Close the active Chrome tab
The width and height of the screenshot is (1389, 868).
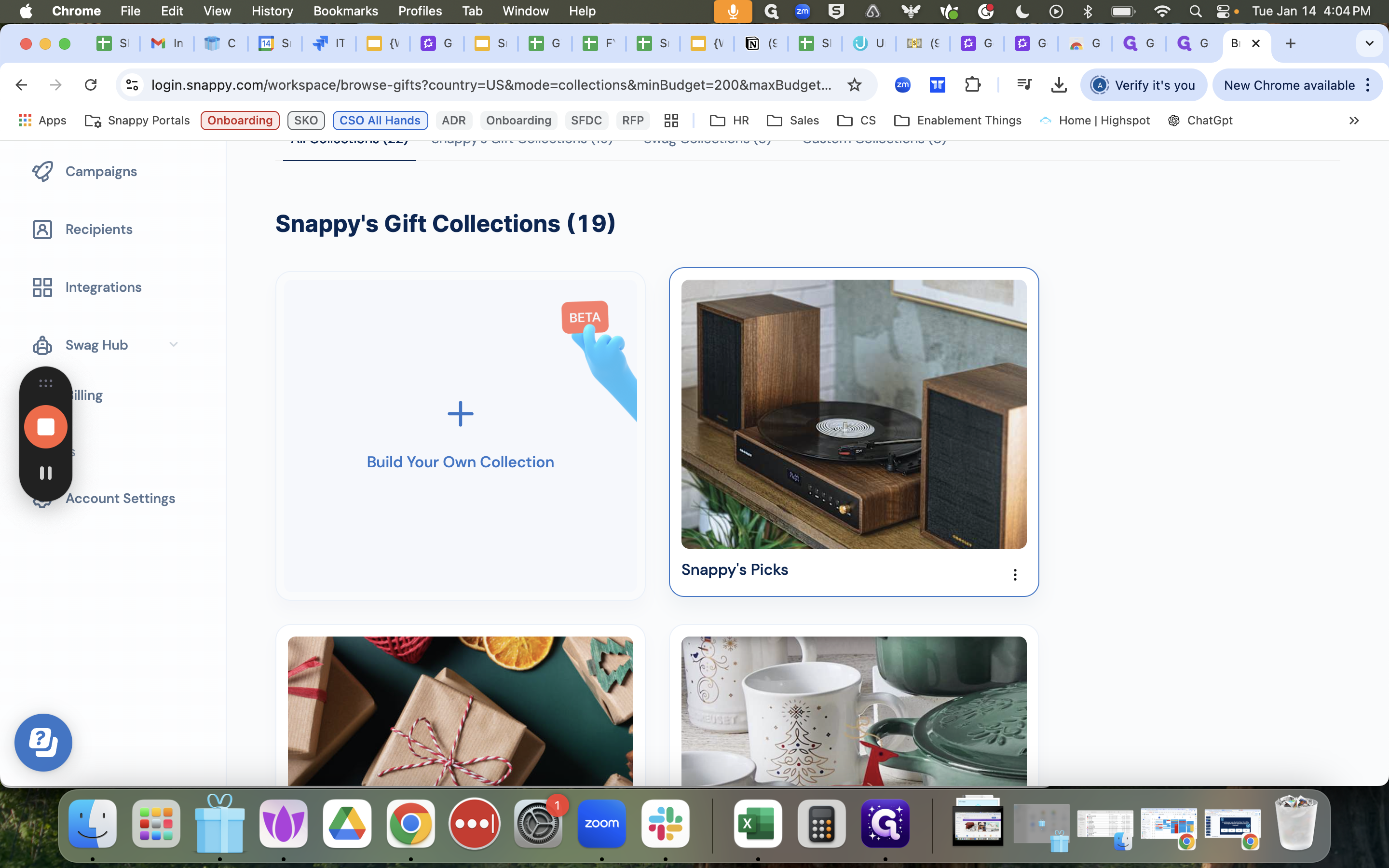[x=1256, y=43]
